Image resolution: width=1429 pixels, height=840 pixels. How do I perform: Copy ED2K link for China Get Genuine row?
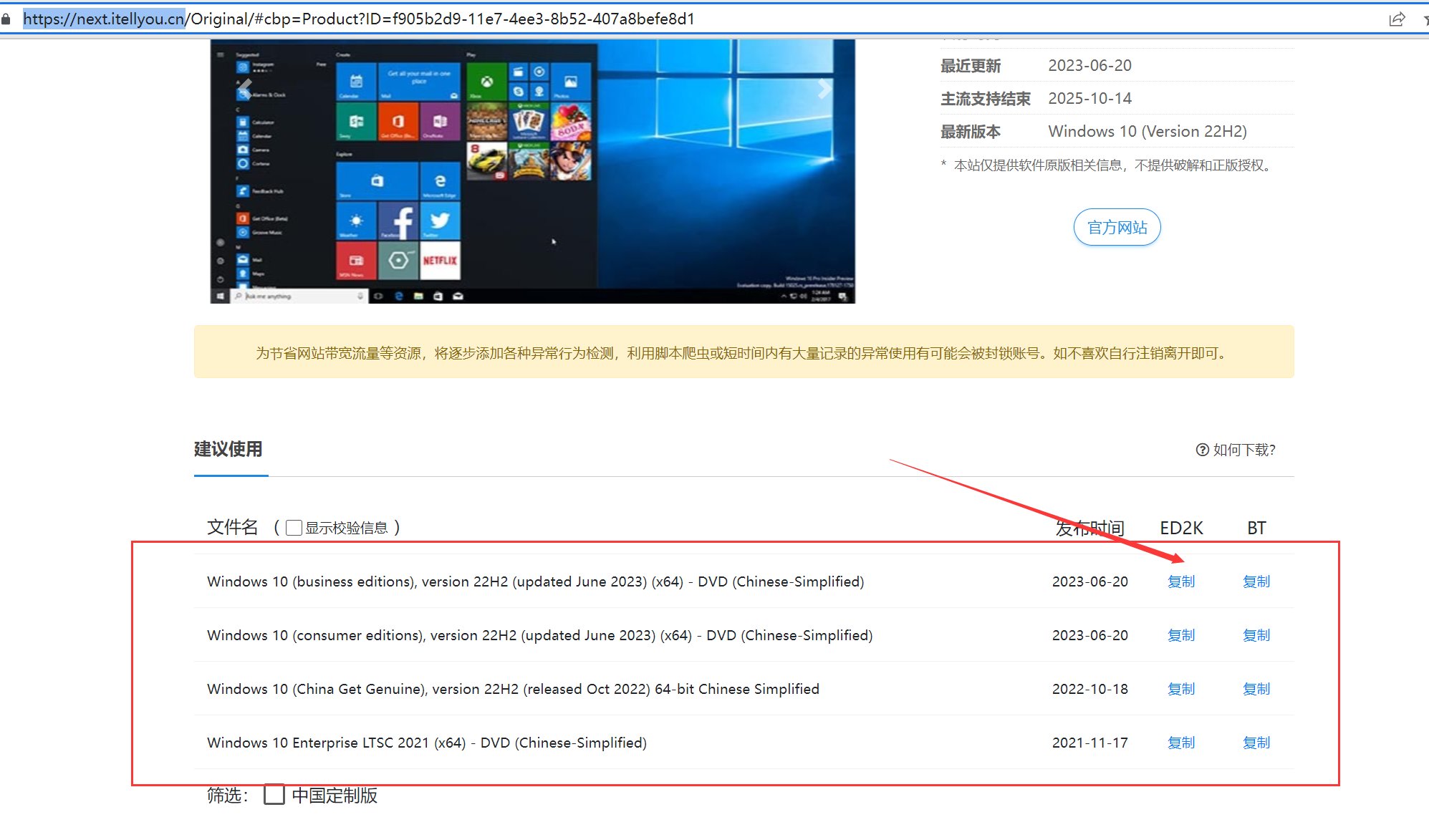pos(1181,689)
